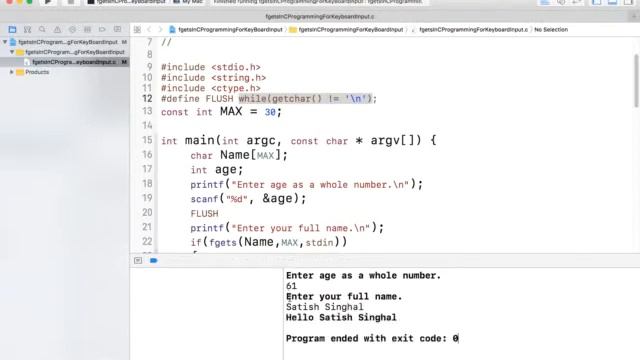Viewport: 640px width, 360px height.
Task: Open the Project navigator folder icon
Action: [12, 29]
